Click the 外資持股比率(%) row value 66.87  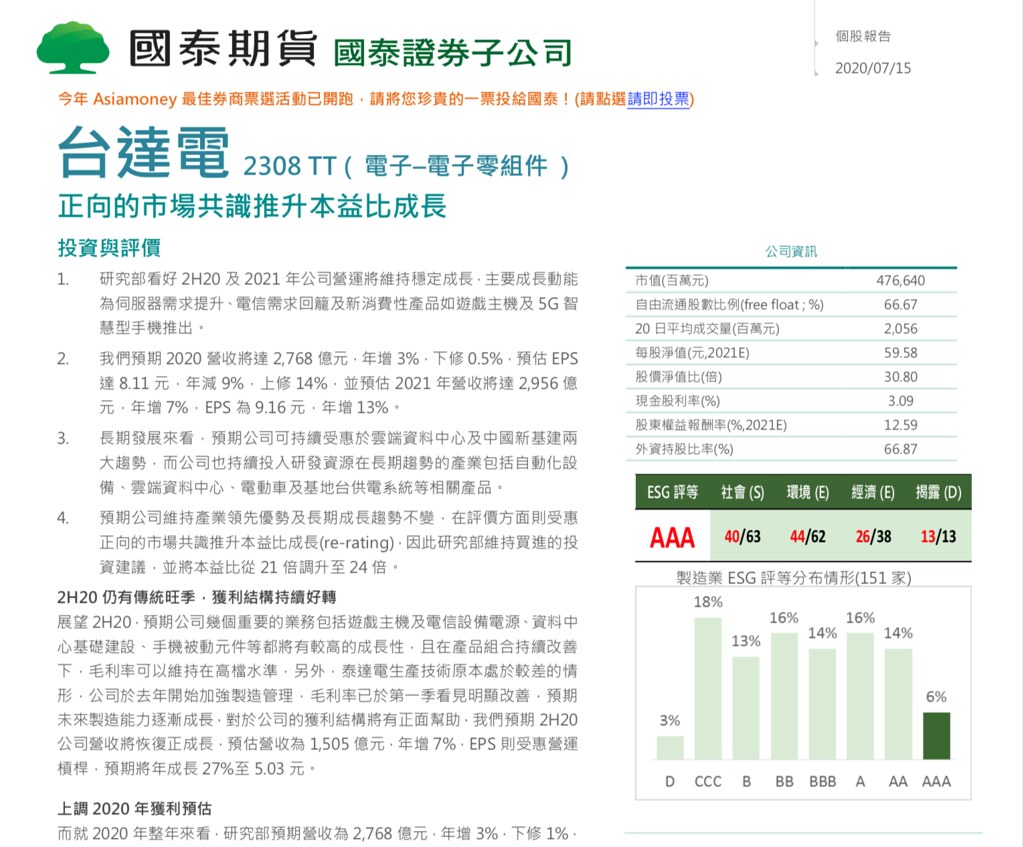pos(901,449)
